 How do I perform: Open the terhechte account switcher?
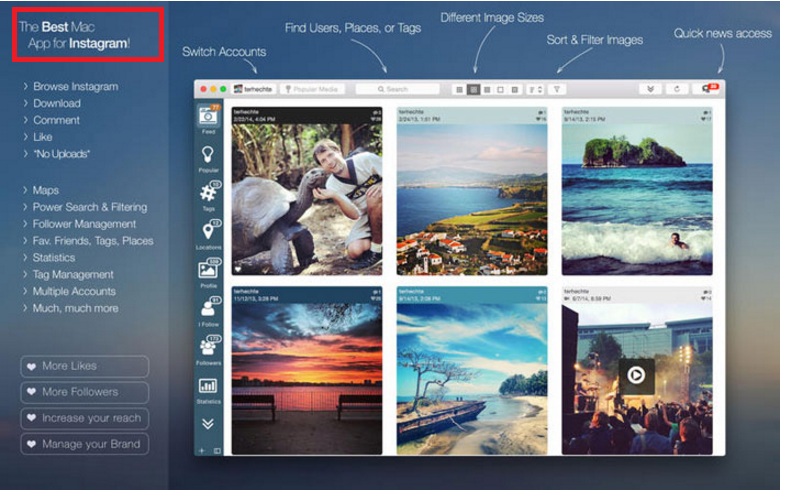coord(254,89)
